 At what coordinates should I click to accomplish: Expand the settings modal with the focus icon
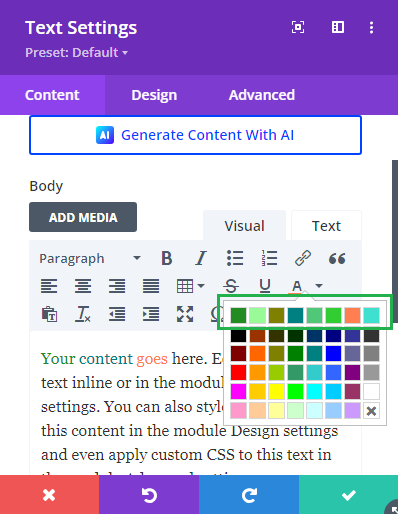coord(298,27)
